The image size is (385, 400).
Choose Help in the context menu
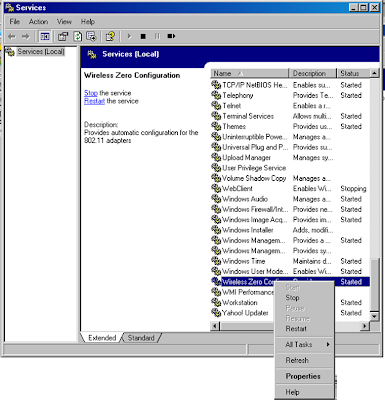[292, 392]
